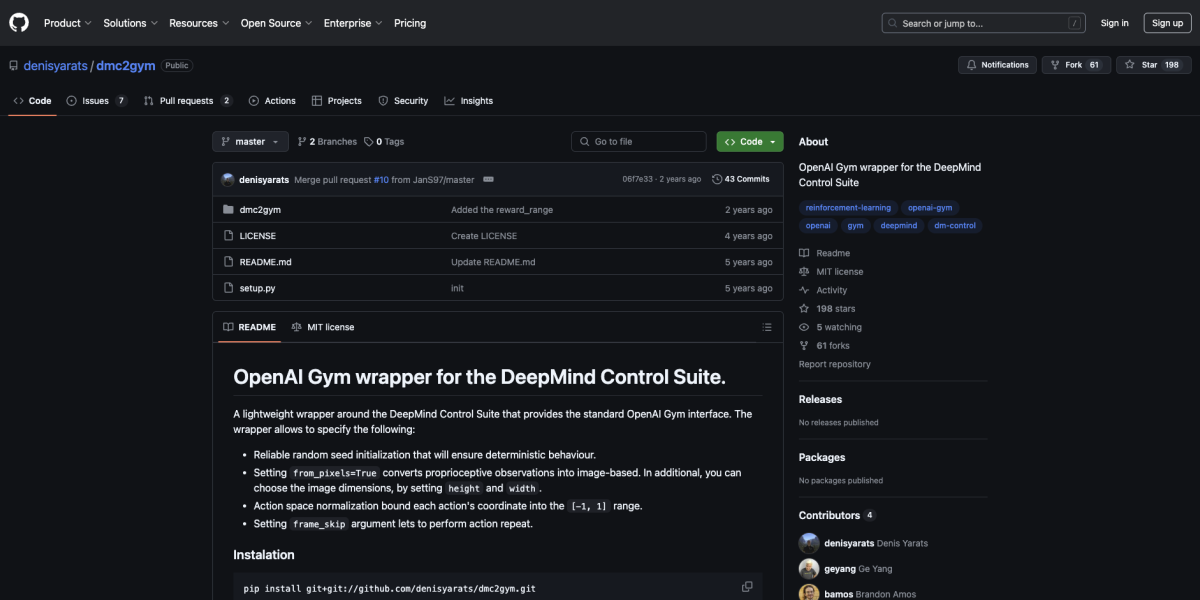Click the Sign up button
Viewport: 1200px width, 600px height.
1167,22
